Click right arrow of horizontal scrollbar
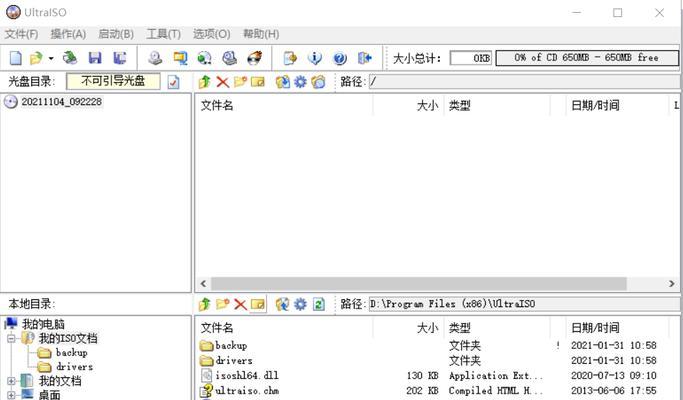This screenshot has width=683, height=400. coord(672,284)
